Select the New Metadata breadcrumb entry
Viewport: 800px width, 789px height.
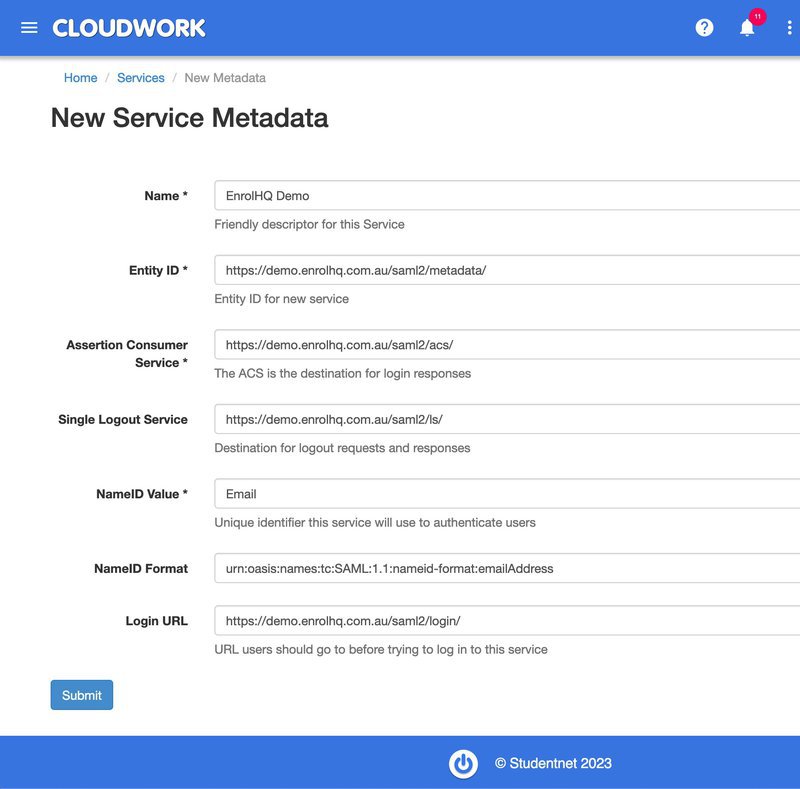224,77
